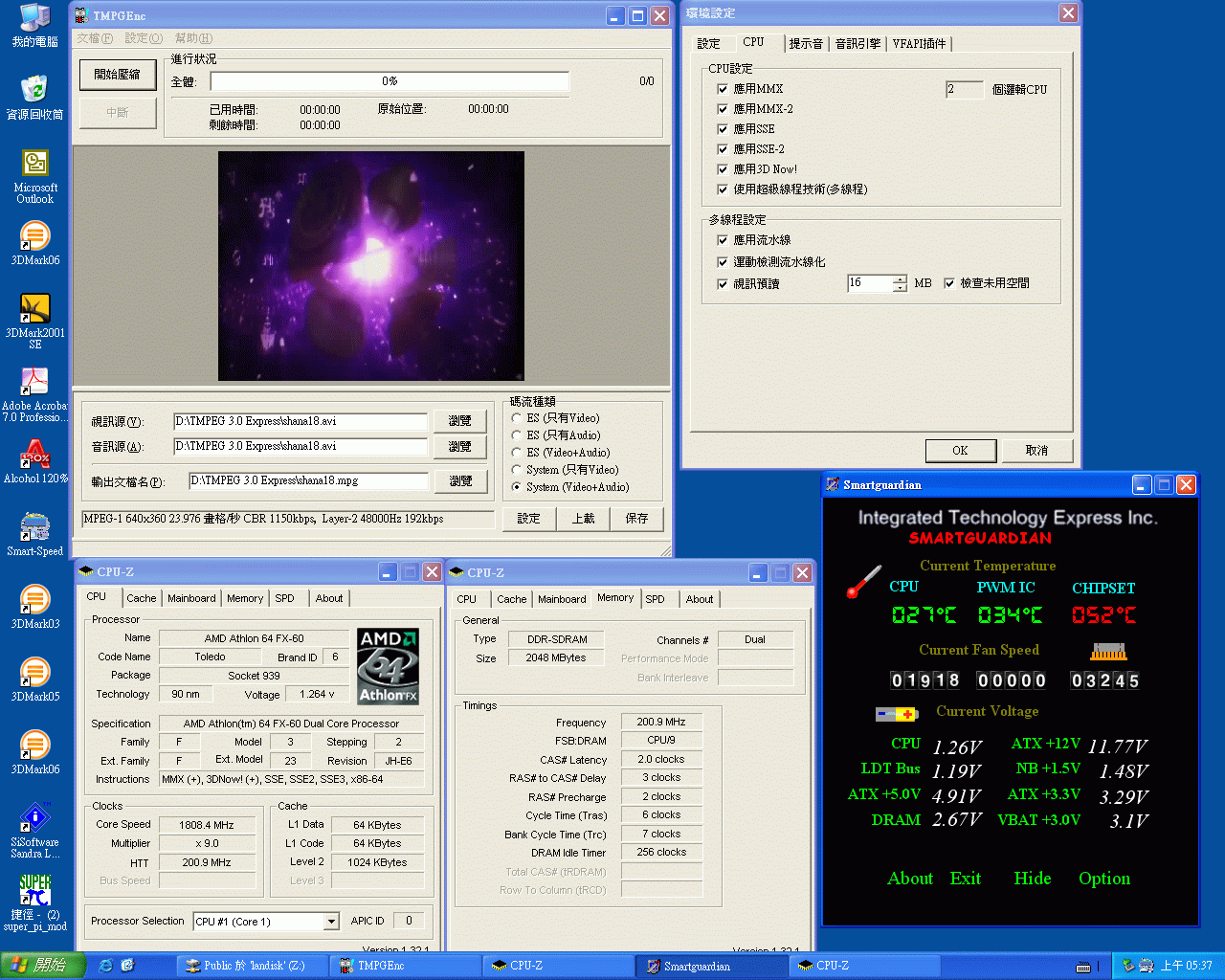
Task: Switch to the VFAPI插件 tab
Action: pos(919,44)
